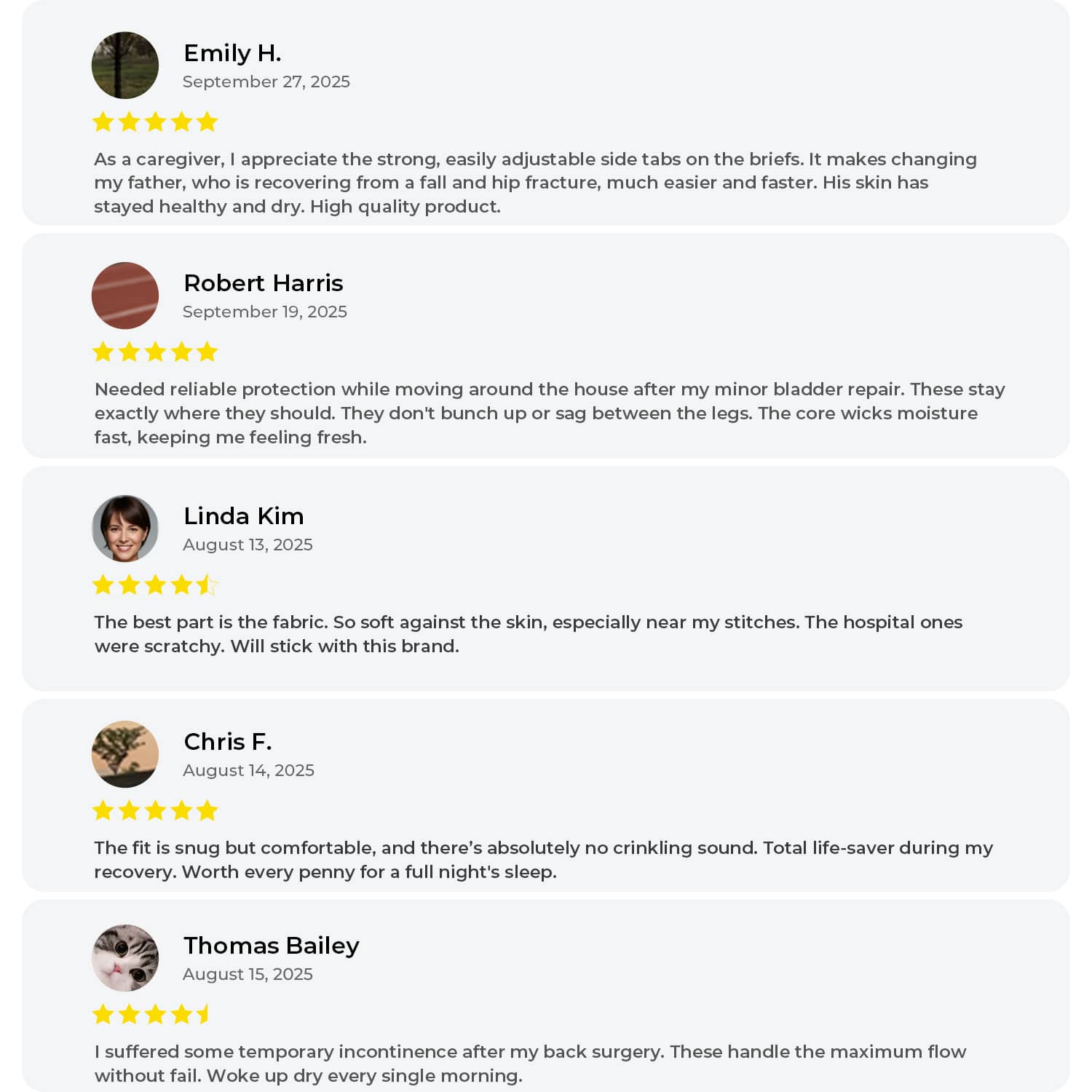Click the September 19, 2025 review date
1092x1092 pixels.
point(264,312)
